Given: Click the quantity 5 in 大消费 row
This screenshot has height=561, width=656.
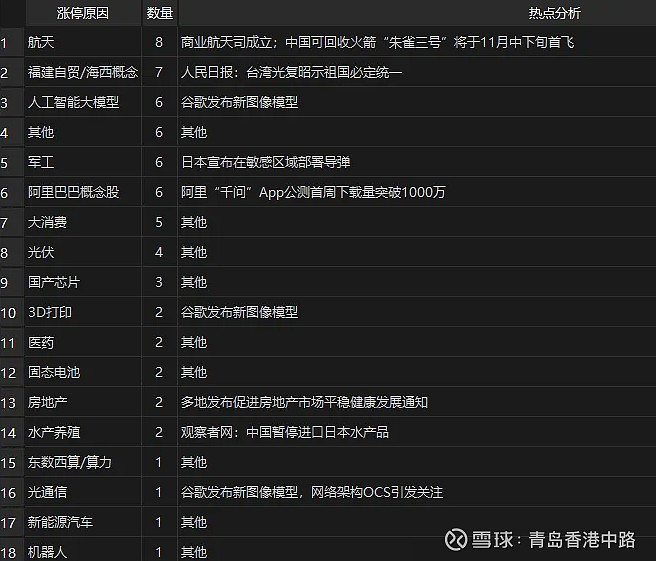Looking at the screenshot, I should pos(159,222).
